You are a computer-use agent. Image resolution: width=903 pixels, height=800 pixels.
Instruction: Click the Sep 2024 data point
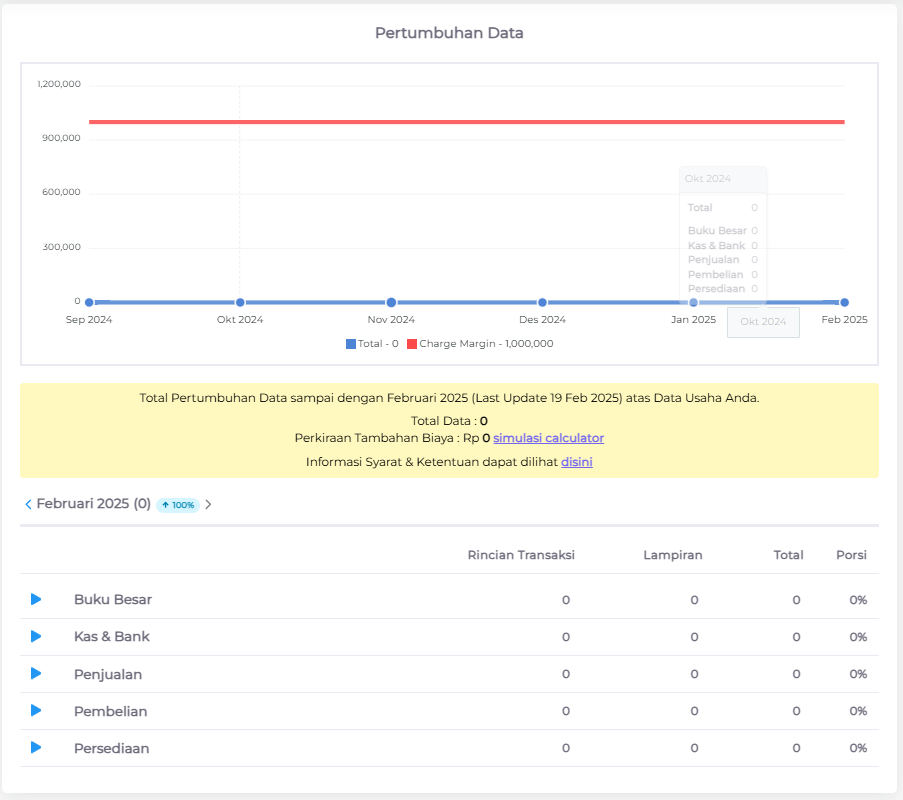(89, 302)
